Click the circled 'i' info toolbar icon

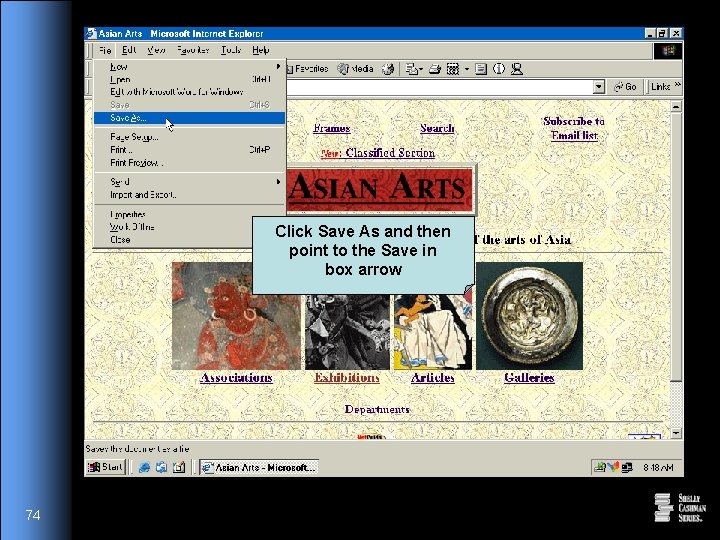[x=499, y=69]
